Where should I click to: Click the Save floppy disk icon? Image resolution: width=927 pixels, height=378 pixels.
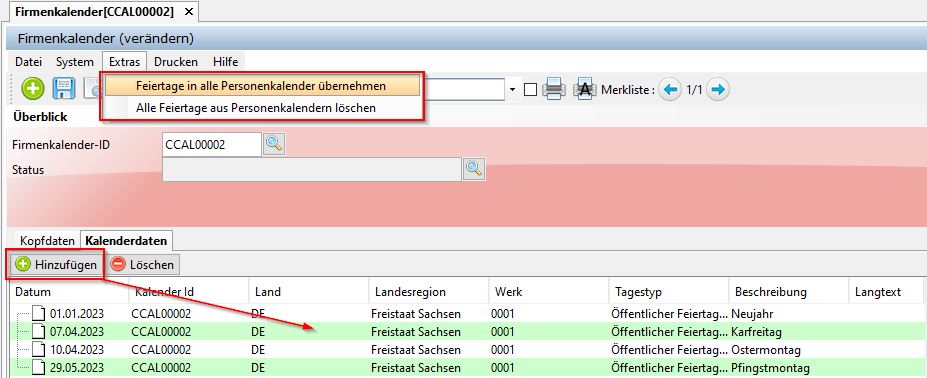[x=64, y=89]
